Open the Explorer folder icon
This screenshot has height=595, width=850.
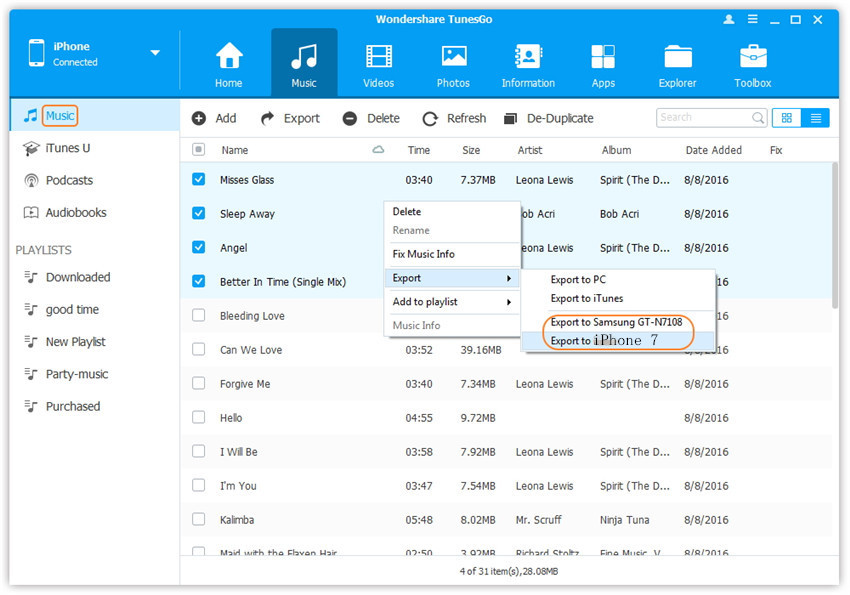pos(678,56)
